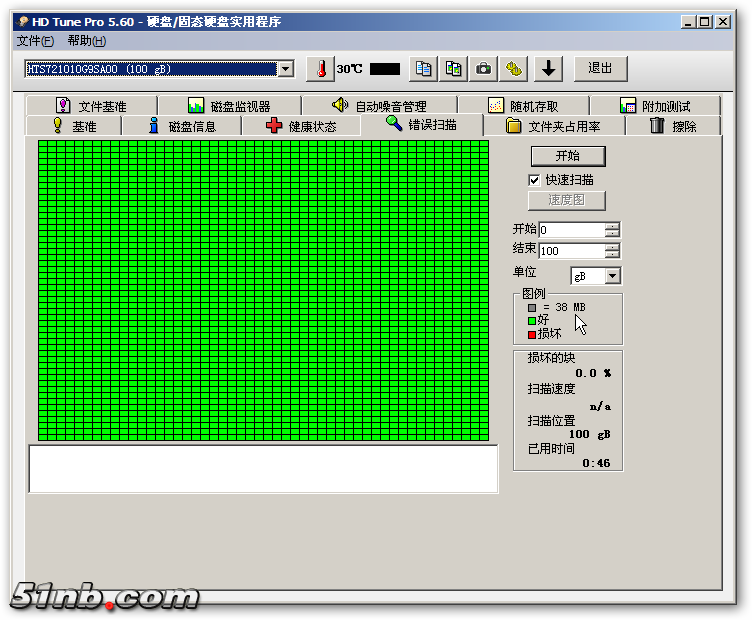The width and height of the screenshot is (752, 620).
Task: Click the disabled 速度图 button
Action: pos(566,200)
